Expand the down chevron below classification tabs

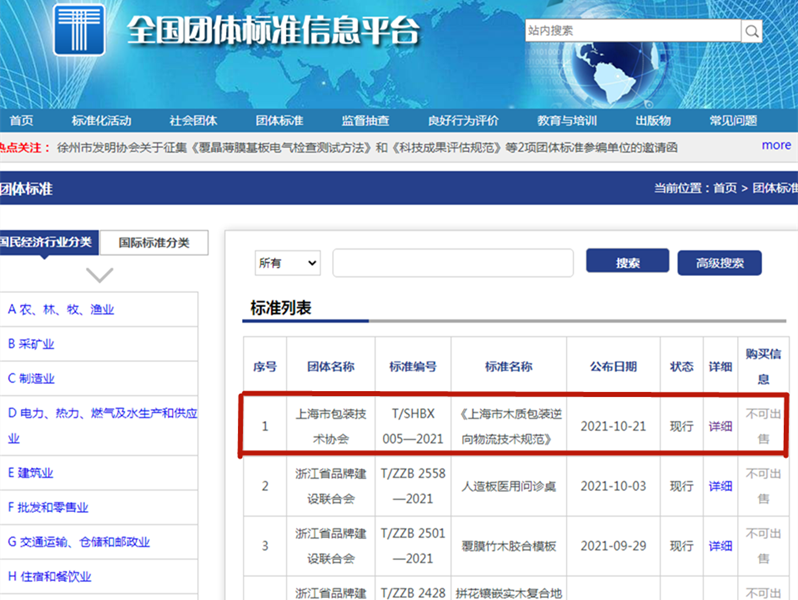point(100,274)
